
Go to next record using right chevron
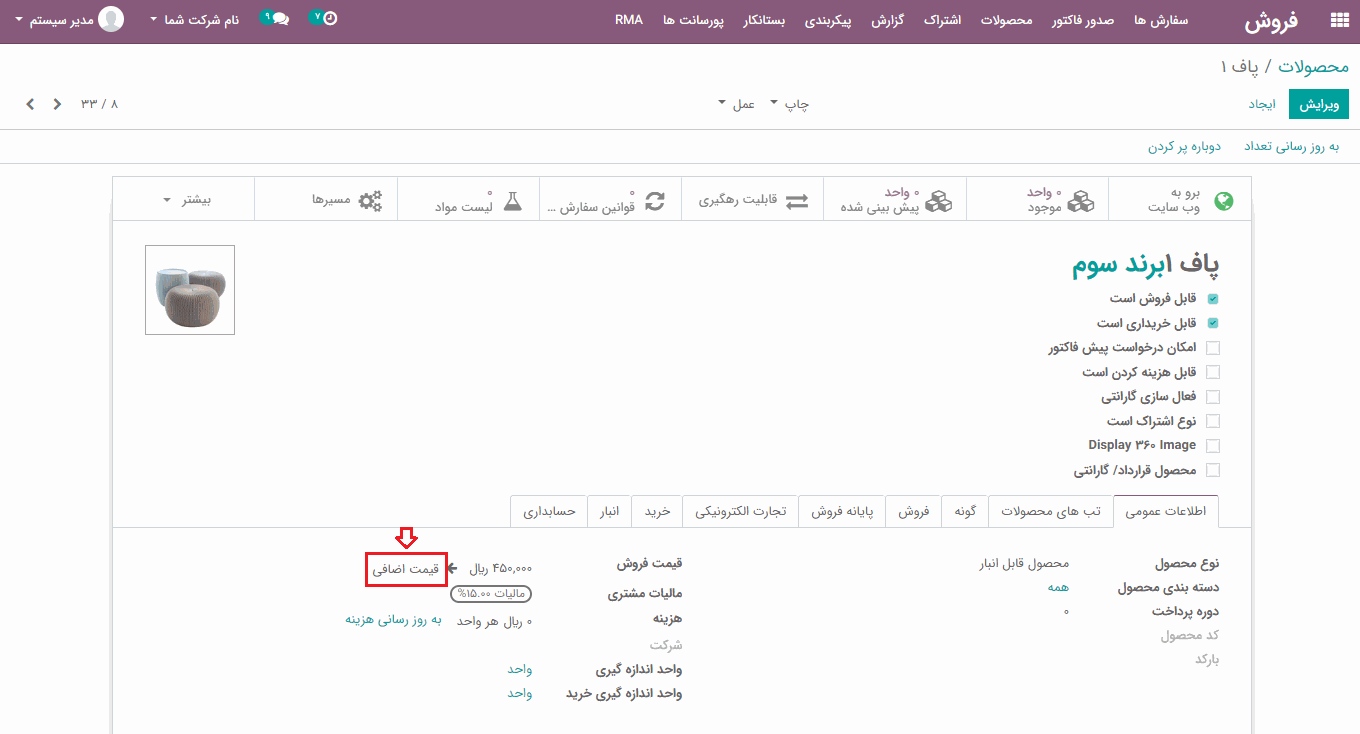point(30,104)
